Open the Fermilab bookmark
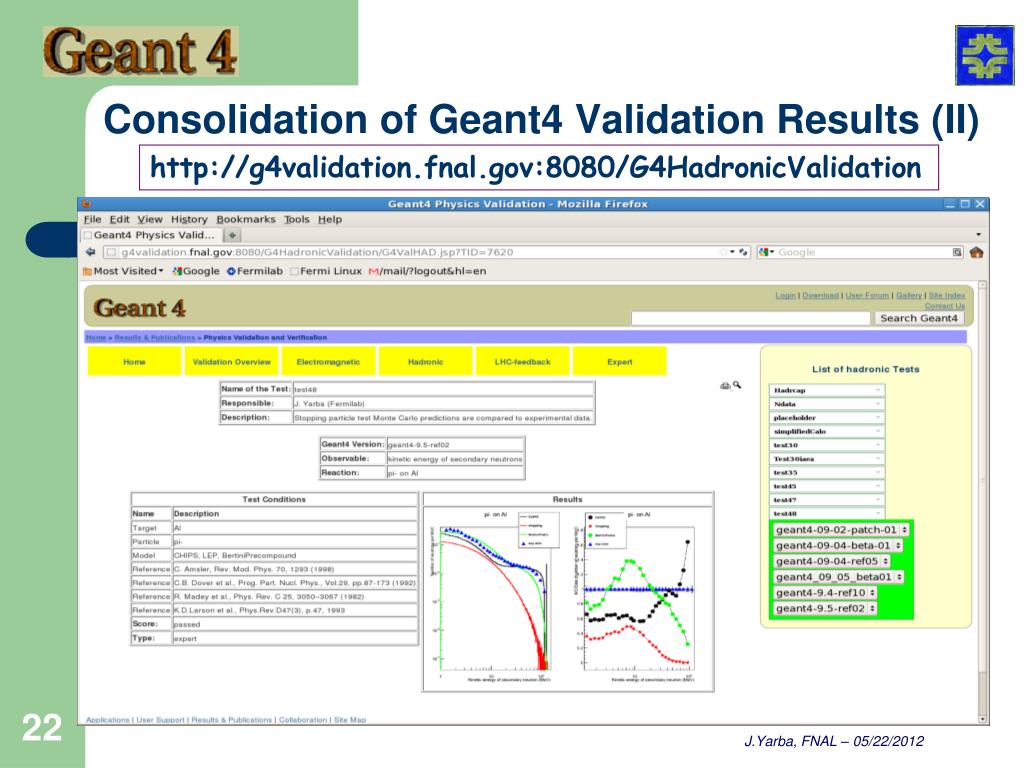The width and height of the screenshot is (1024, 768). [255, 271]
